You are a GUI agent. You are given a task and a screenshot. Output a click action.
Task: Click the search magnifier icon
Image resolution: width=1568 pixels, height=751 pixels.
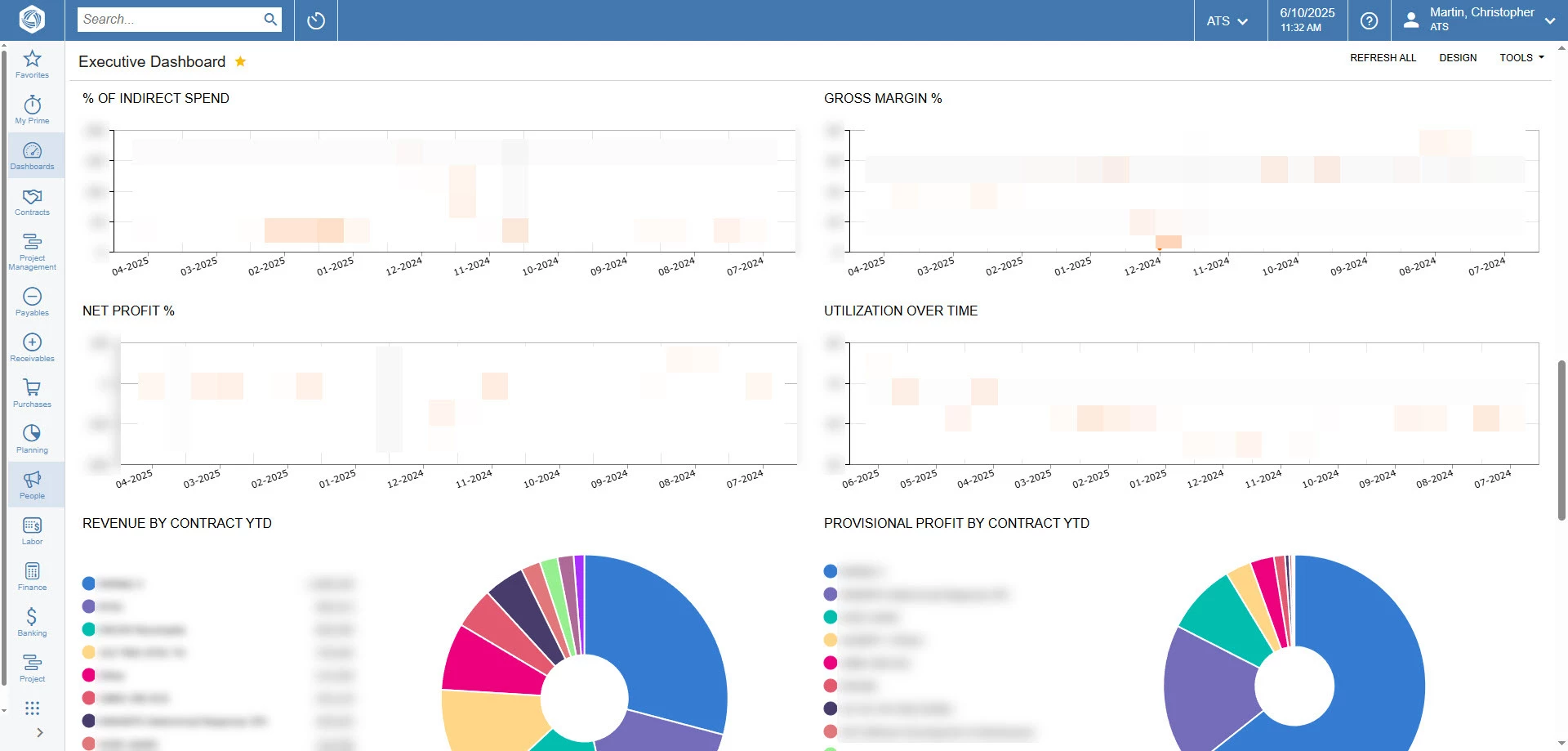click(270, 20)
